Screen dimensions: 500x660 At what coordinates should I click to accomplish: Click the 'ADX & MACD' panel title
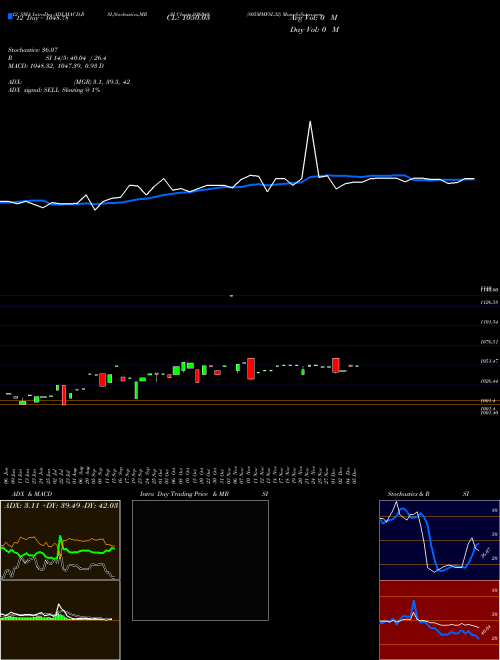32,494
